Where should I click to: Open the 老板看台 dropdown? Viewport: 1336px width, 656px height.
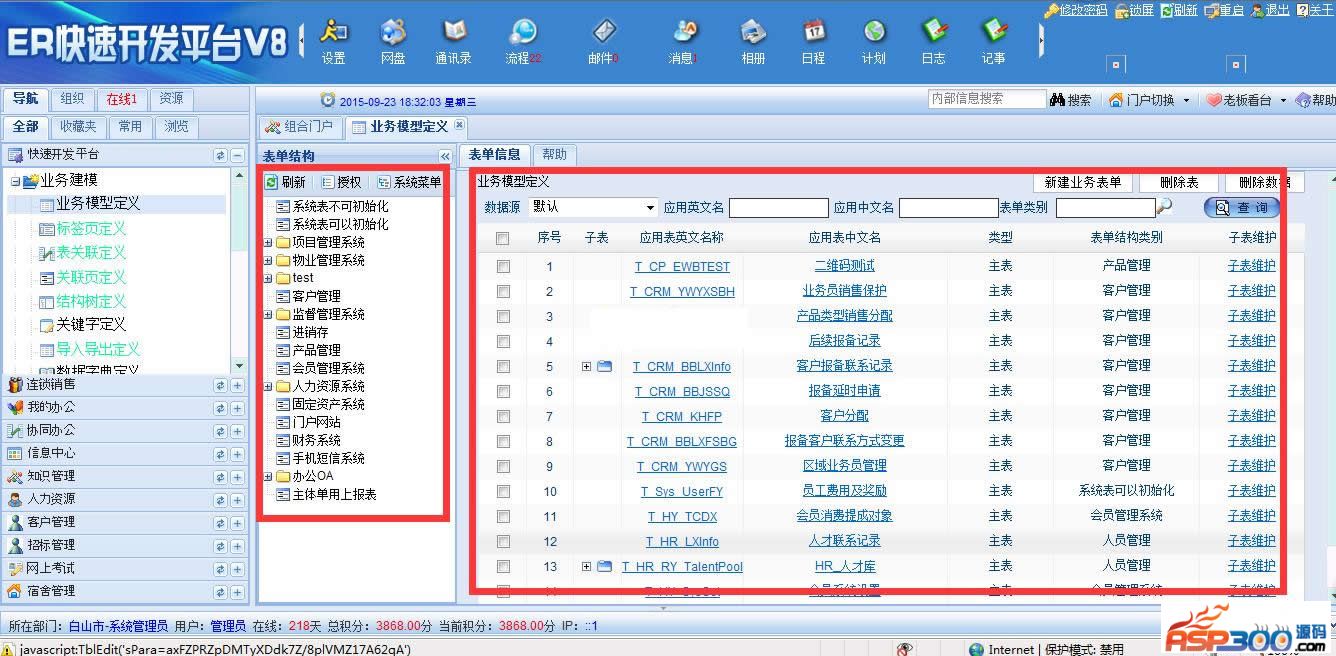click(x=1245, y=100)
